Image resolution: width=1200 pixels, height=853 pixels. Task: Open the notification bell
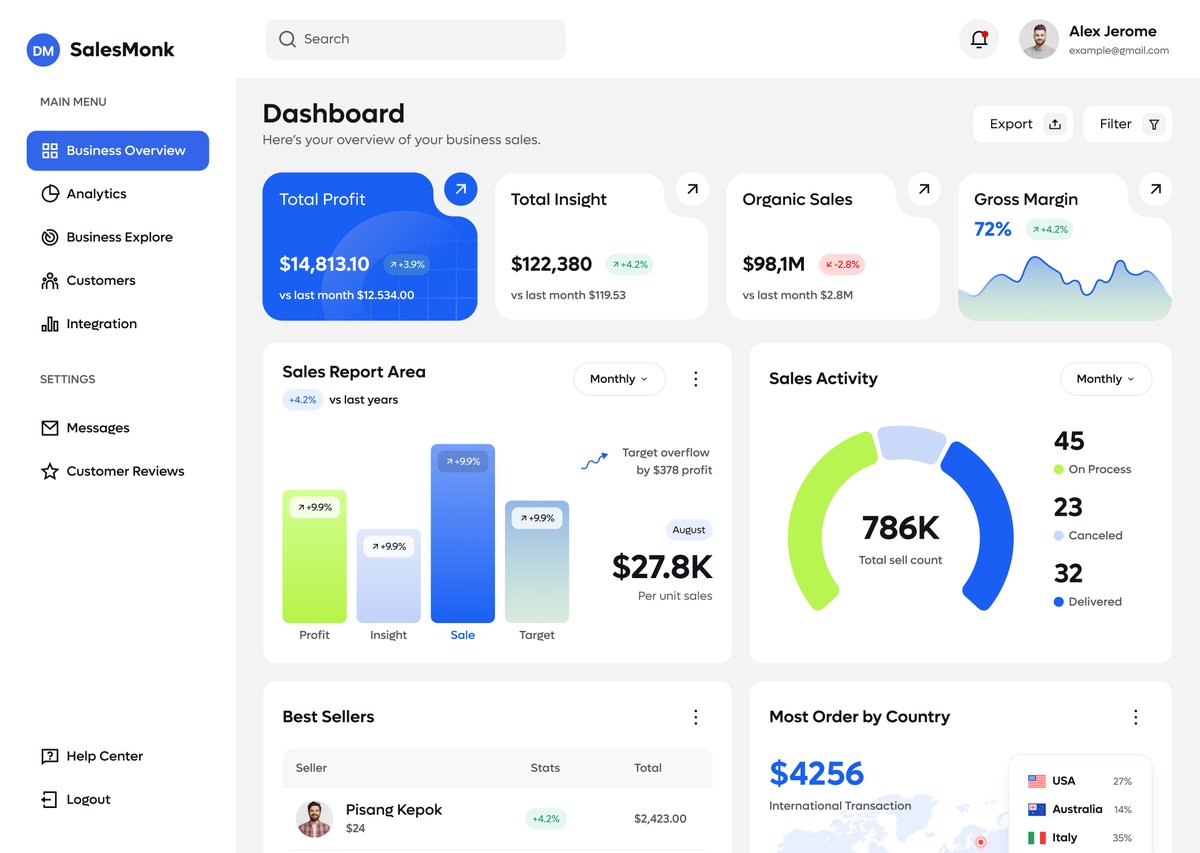click(978, 38)
